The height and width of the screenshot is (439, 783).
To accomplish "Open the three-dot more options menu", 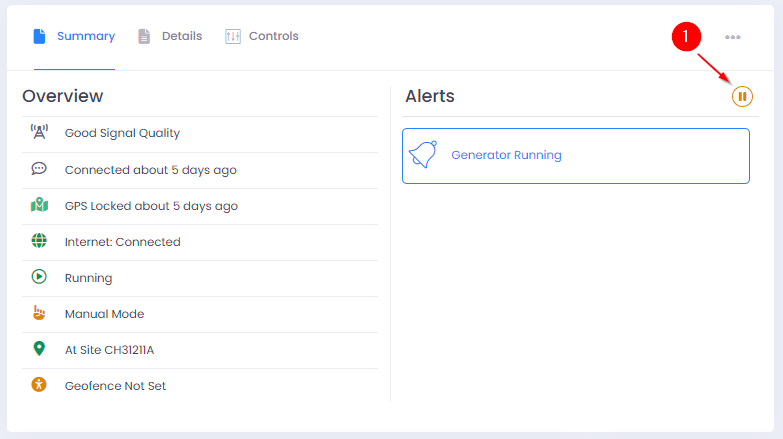I will 733,37.
